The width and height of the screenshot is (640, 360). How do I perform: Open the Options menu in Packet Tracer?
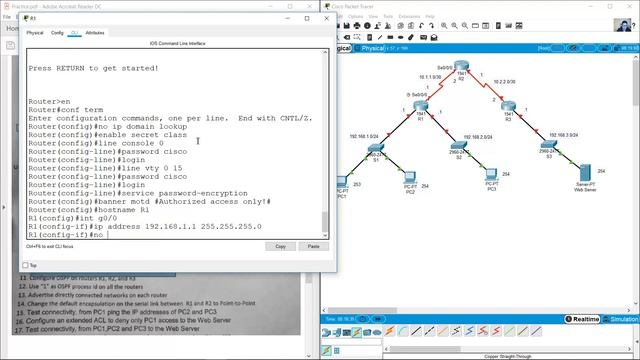[356, 16]
